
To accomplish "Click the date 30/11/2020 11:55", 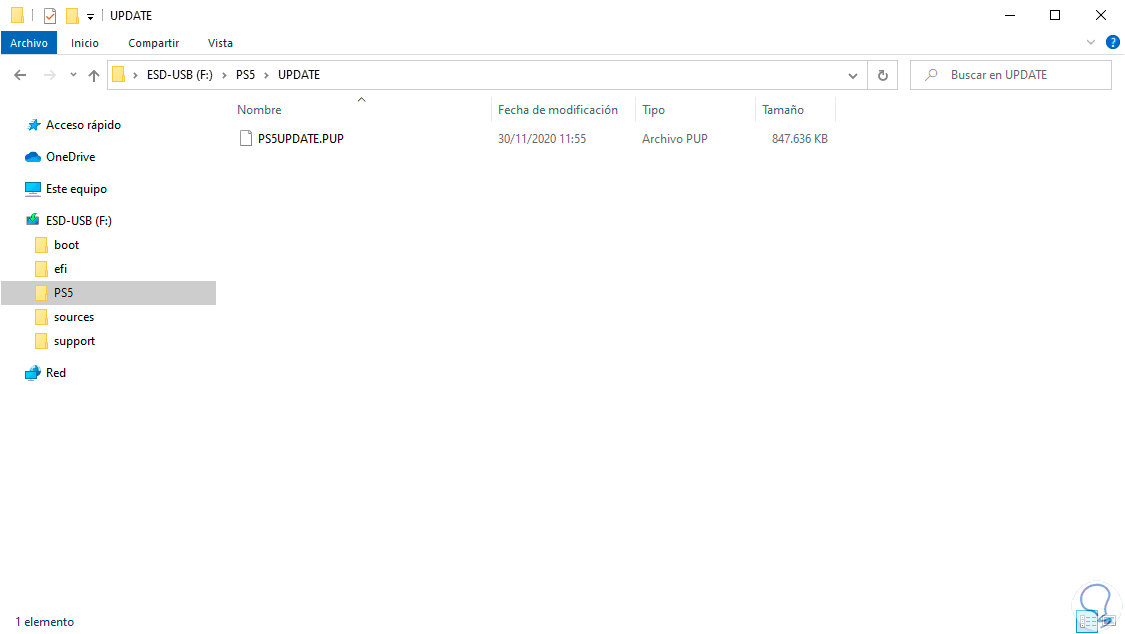I will pyautogui.click(x=542, y=138).
